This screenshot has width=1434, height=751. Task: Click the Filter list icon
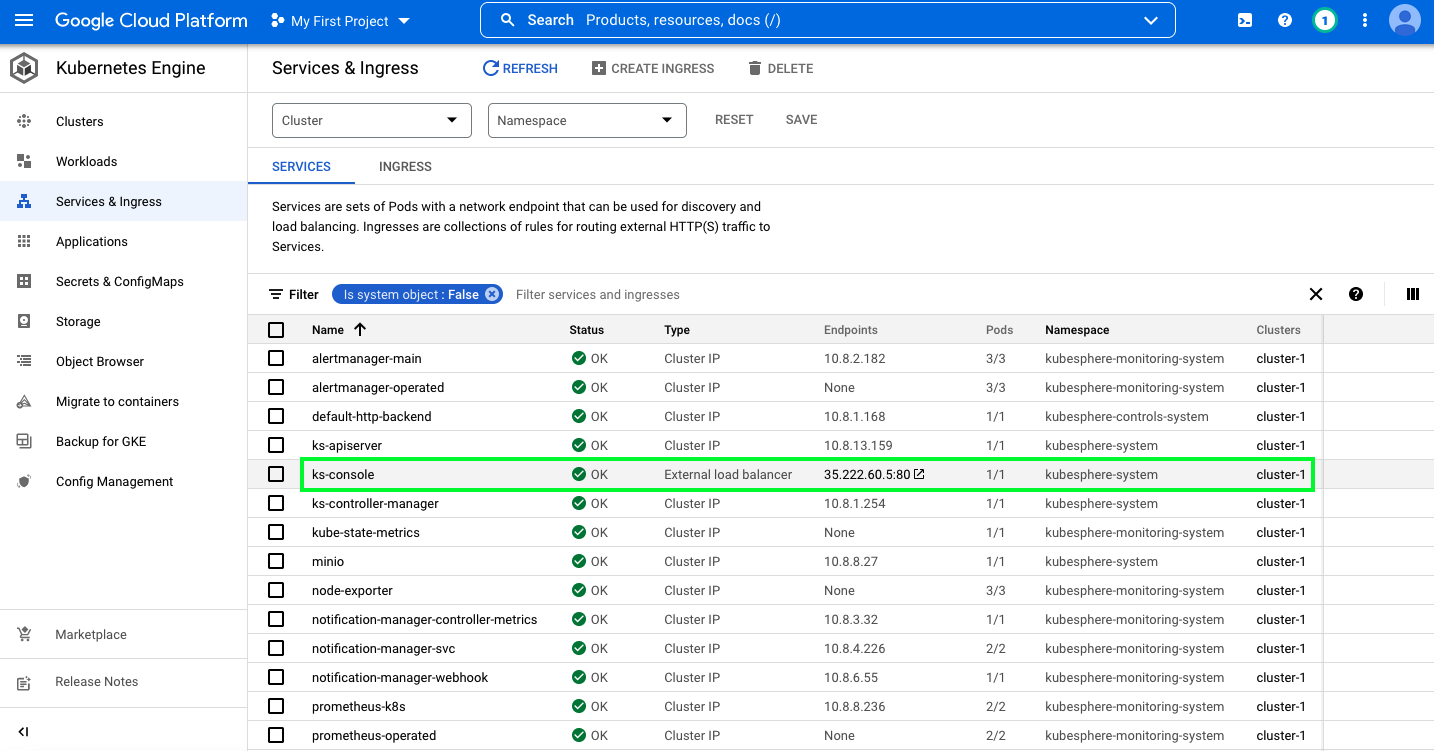coord(276,294)
